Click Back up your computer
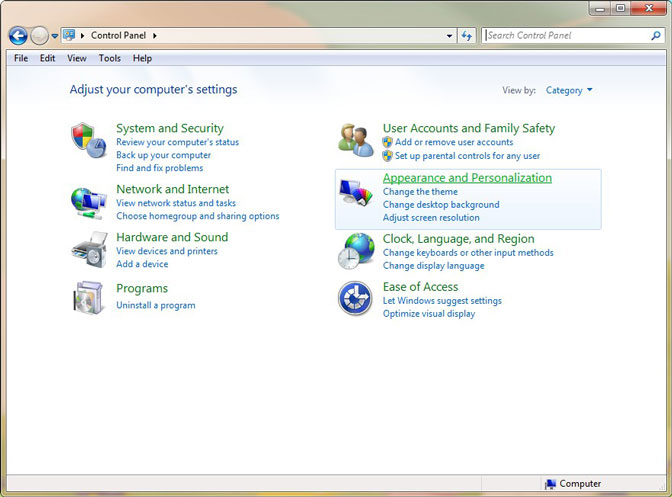The image size is (672, 497). pyautogui.click(x=163, y=155)
